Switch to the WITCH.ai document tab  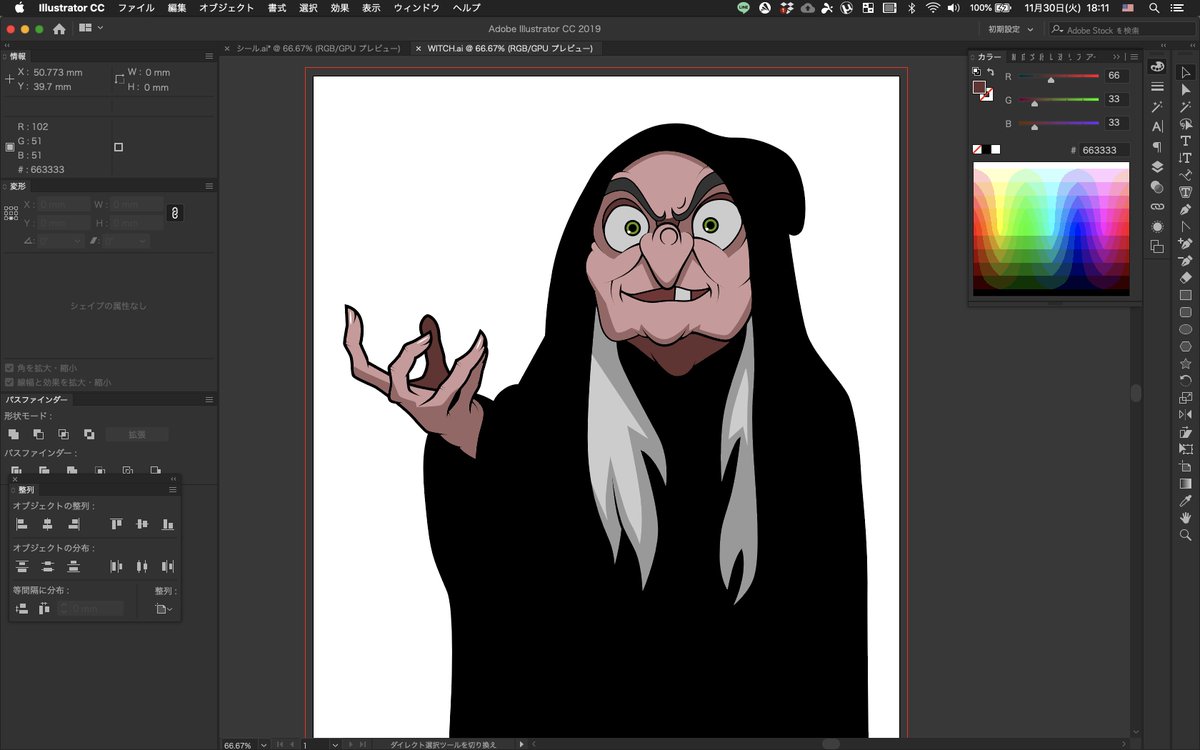tap(510, 48)
